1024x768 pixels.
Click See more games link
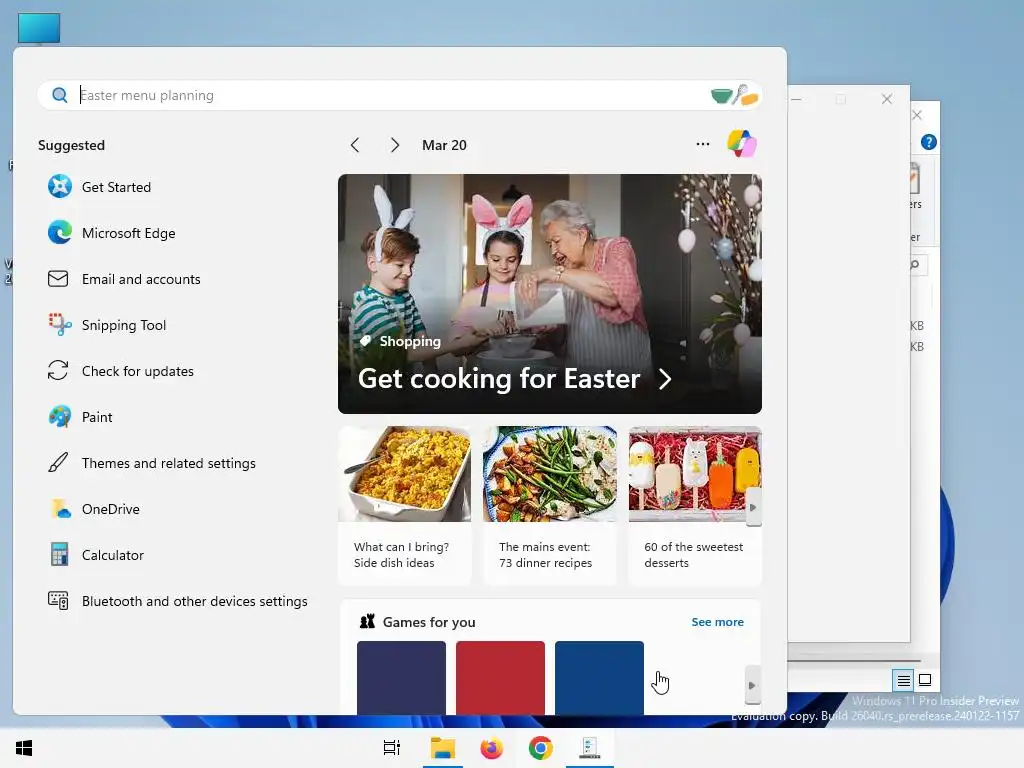coord(717,622)
